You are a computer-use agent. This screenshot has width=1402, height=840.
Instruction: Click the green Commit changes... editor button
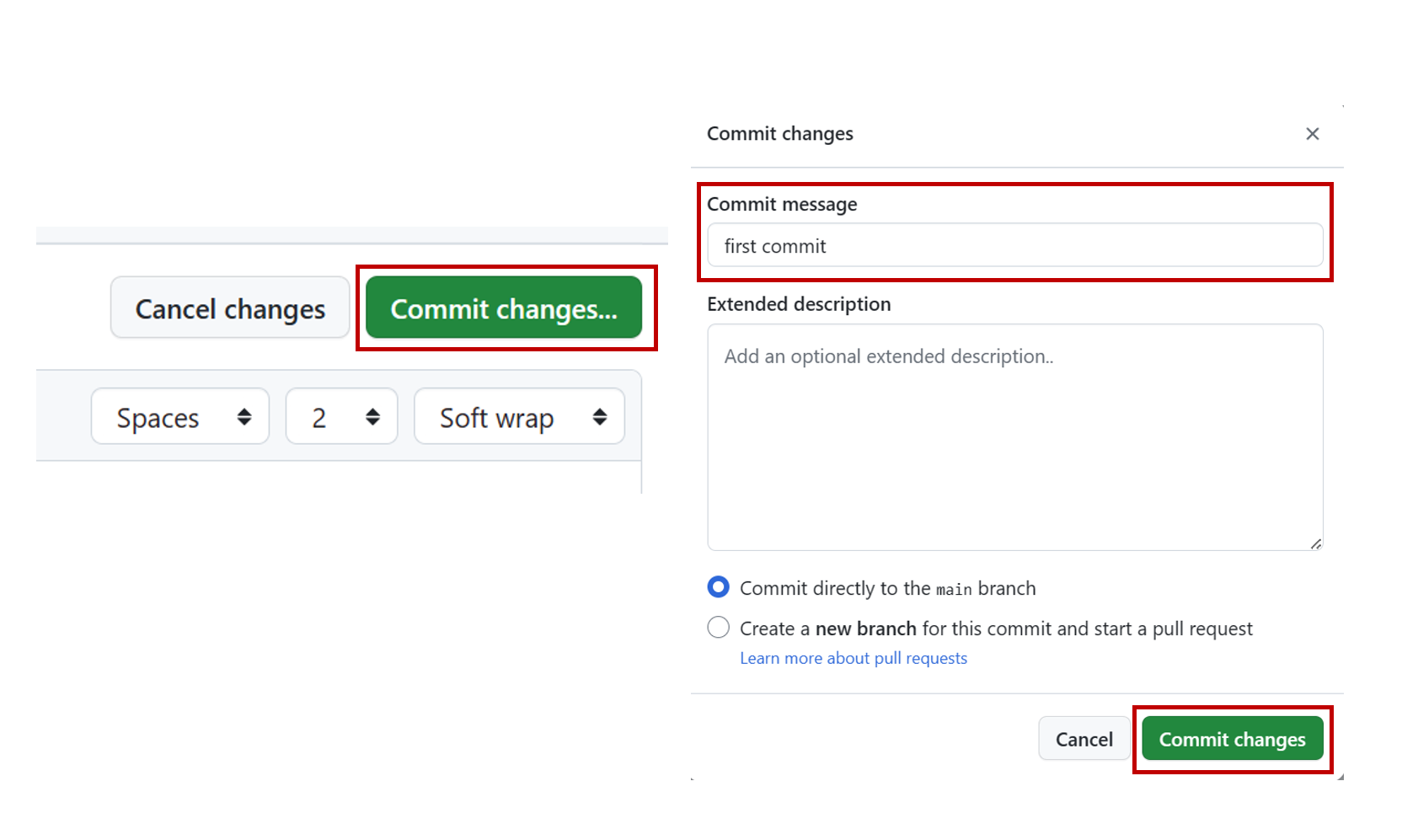point(504,308)
